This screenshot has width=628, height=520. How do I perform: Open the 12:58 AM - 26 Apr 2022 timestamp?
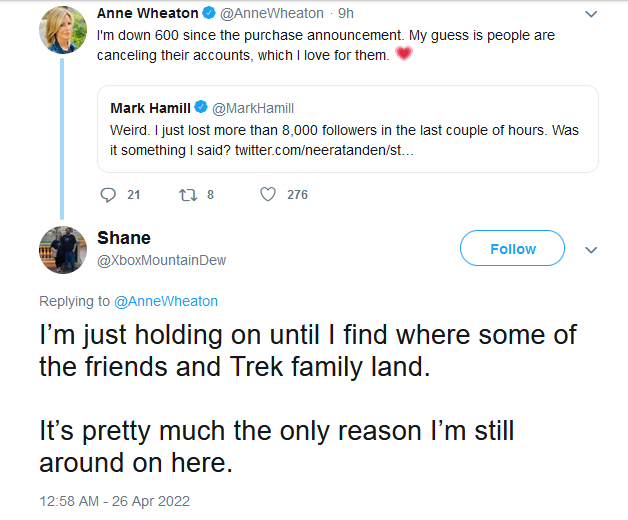point(114,500)
